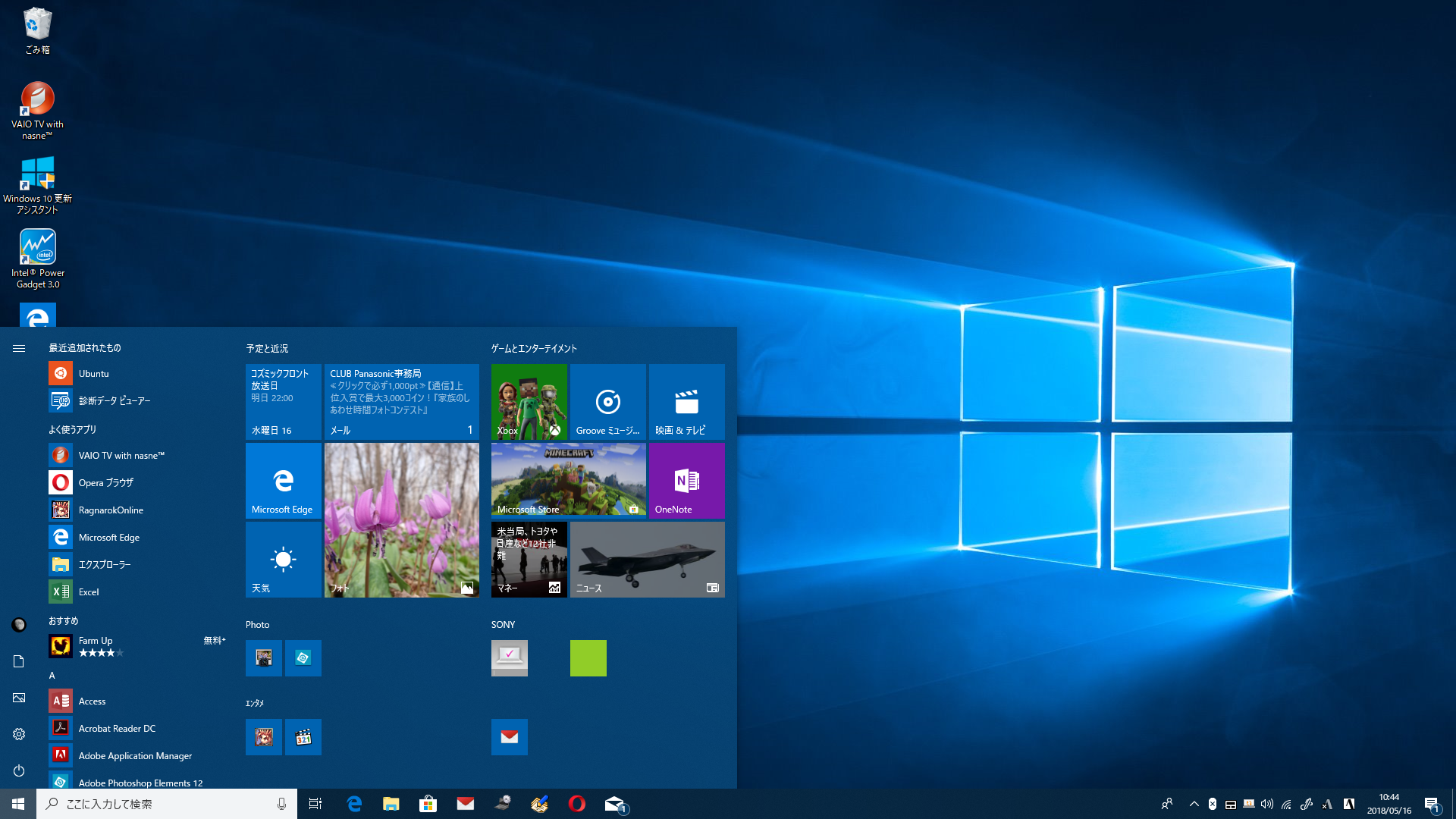Screen dimensions: 1456x819
Task: Open the calendar tile showing 水曜日 16
Action: coord(284,402)
